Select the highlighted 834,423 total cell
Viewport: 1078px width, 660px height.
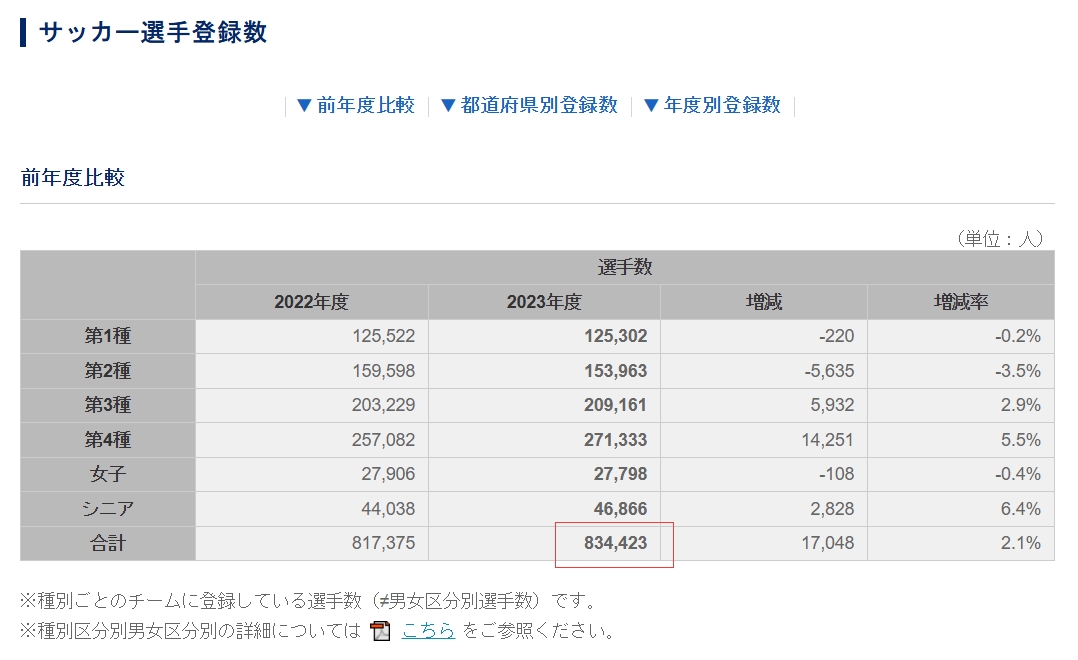pyautogui.click(x=615, y=543)
